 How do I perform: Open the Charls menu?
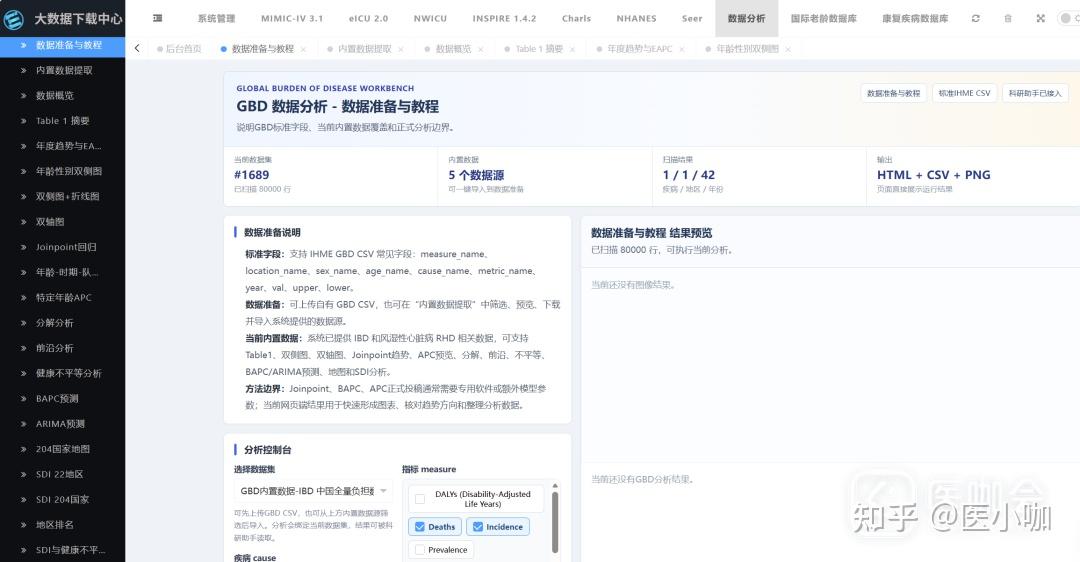coord(577,19)
